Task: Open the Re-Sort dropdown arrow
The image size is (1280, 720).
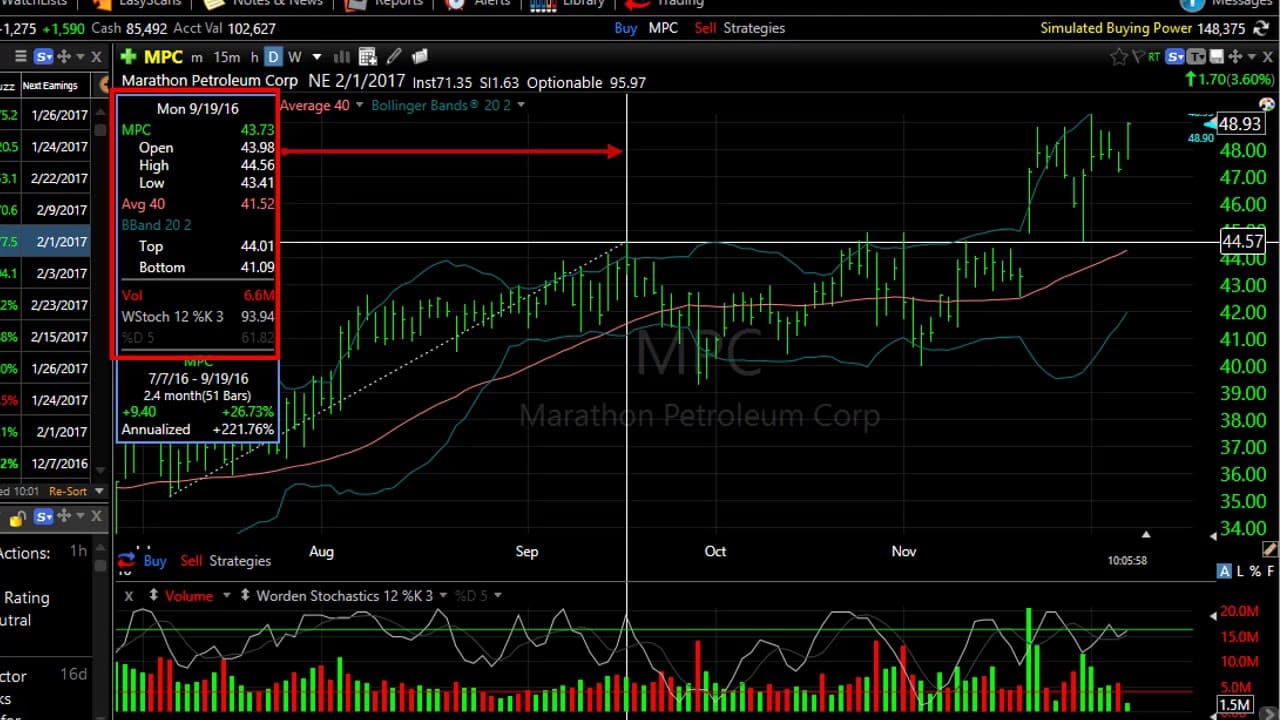Action: pos(97,491)
